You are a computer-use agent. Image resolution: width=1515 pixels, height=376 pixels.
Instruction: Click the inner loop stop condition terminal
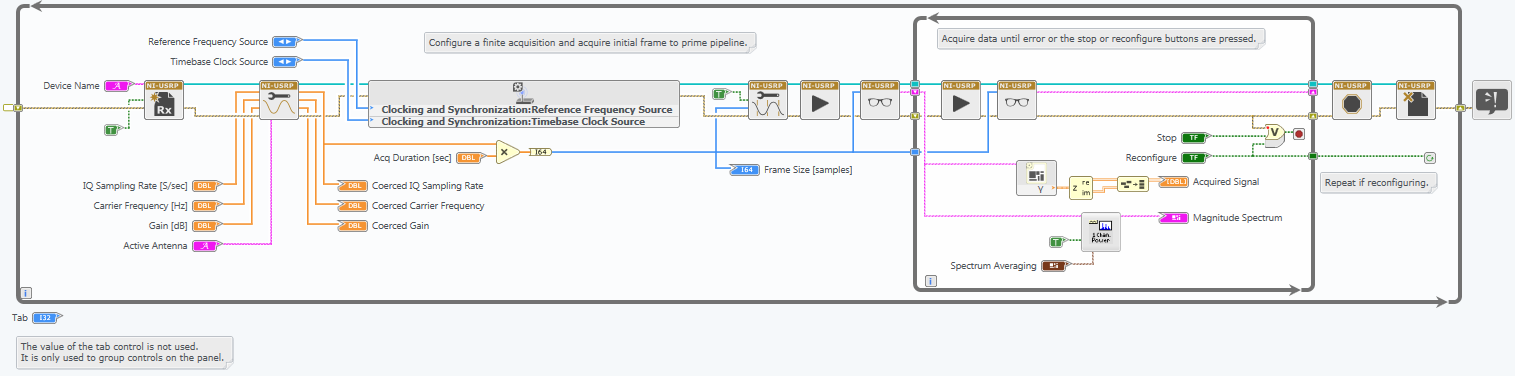(1299, 133)
